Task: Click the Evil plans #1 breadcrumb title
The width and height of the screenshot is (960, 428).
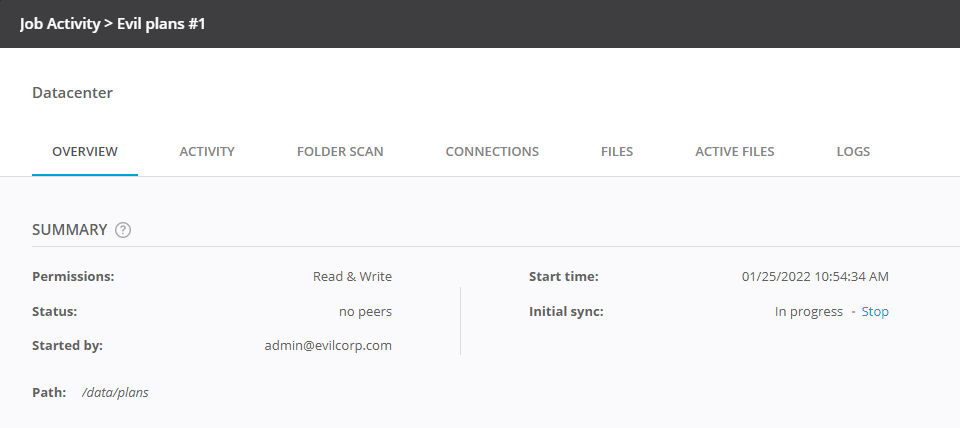Action: coord(161,23)
